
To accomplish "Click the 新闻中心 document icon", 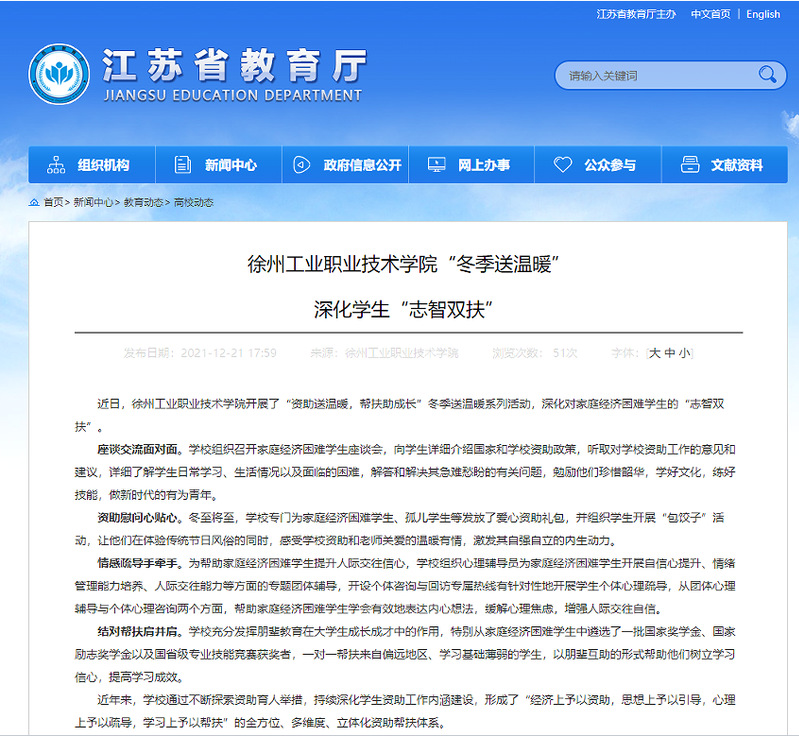I will [182, 165].
